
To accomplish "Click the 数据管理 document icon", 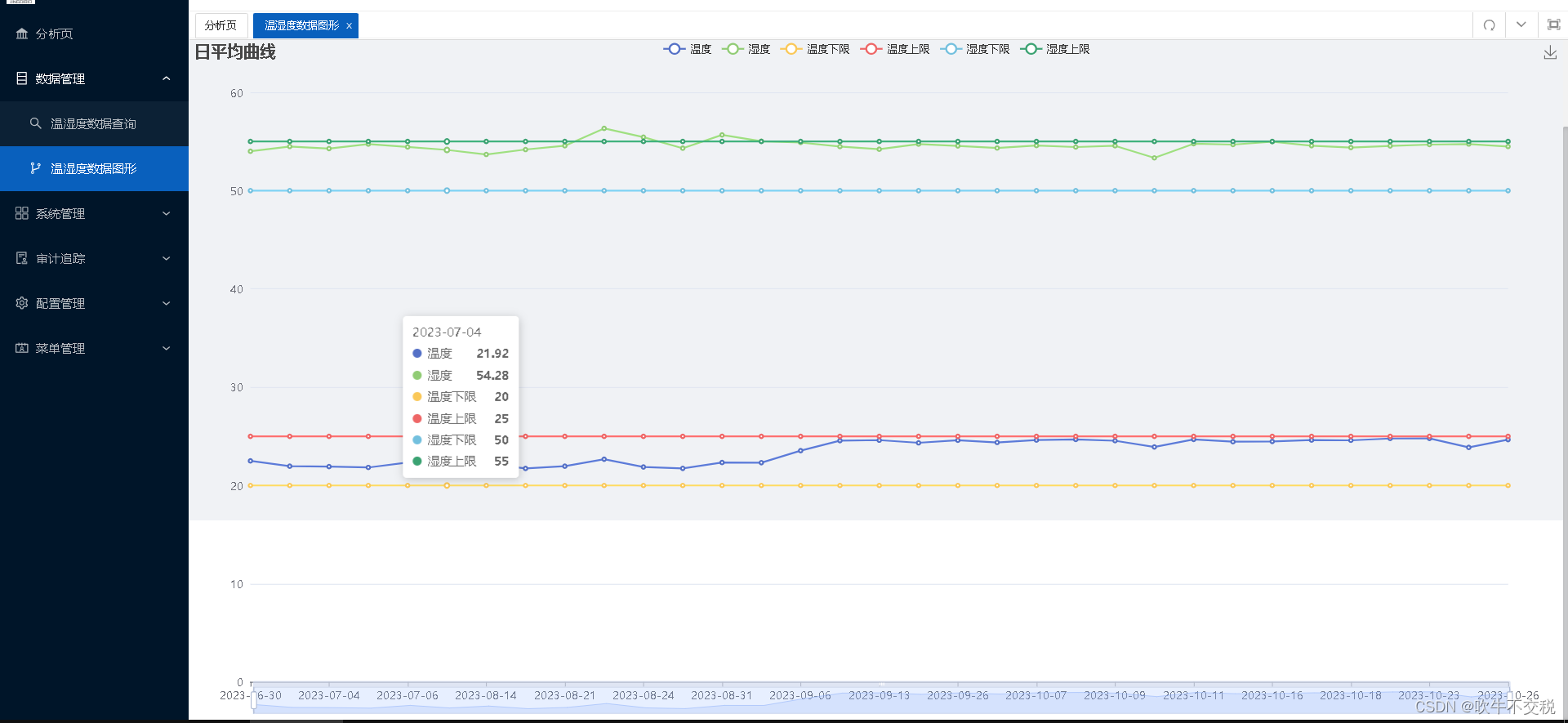I will [x=22, y=78].
